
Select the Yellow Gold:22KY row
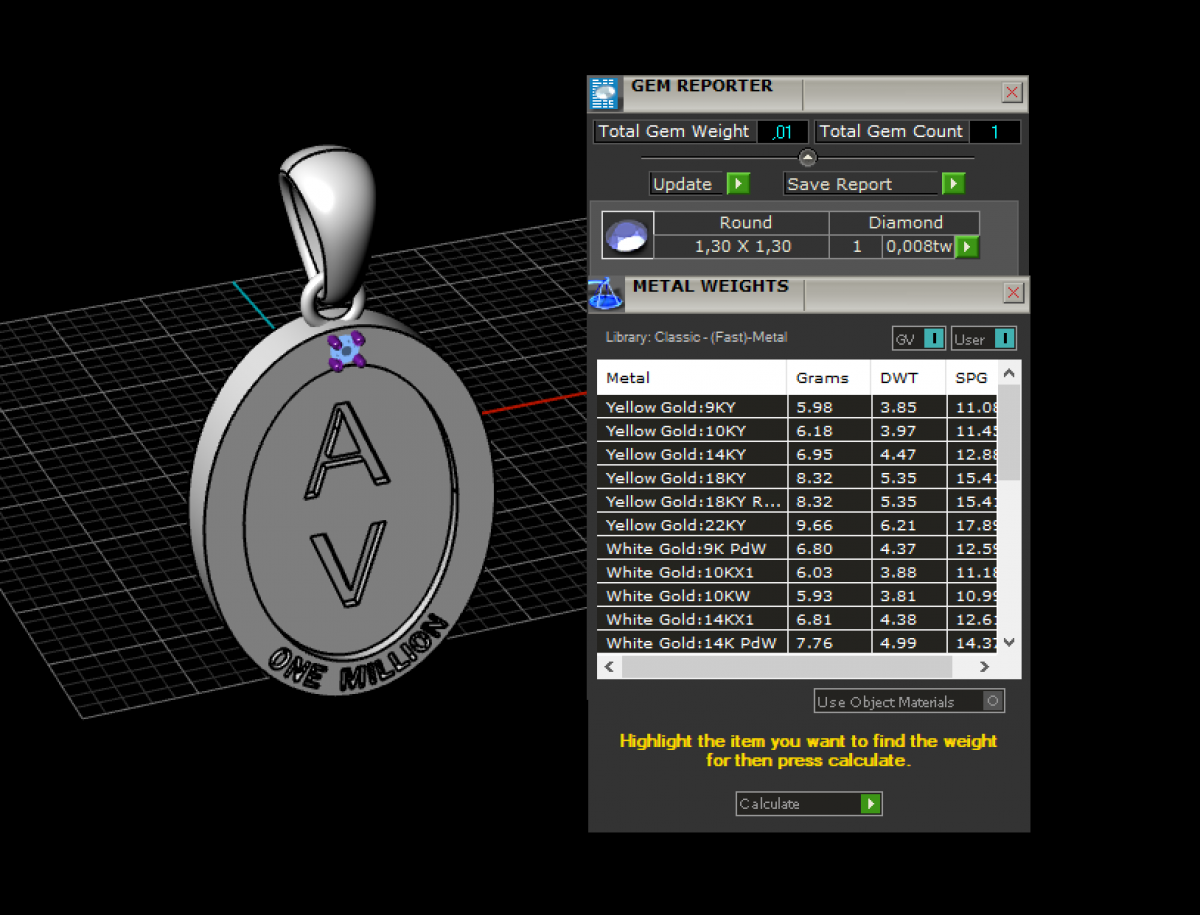tap(798, 525)
